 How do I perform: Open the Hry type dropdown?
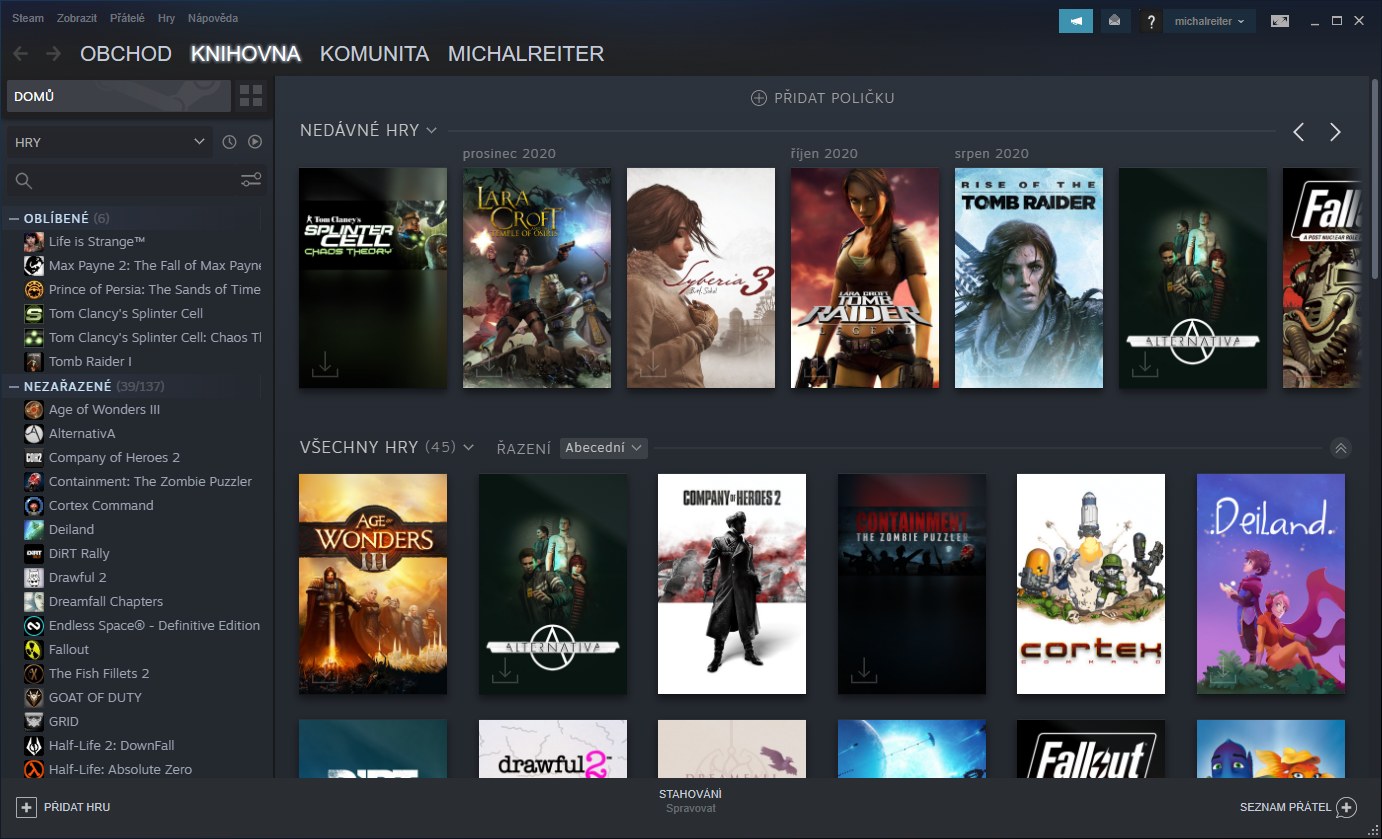point(110,142)
